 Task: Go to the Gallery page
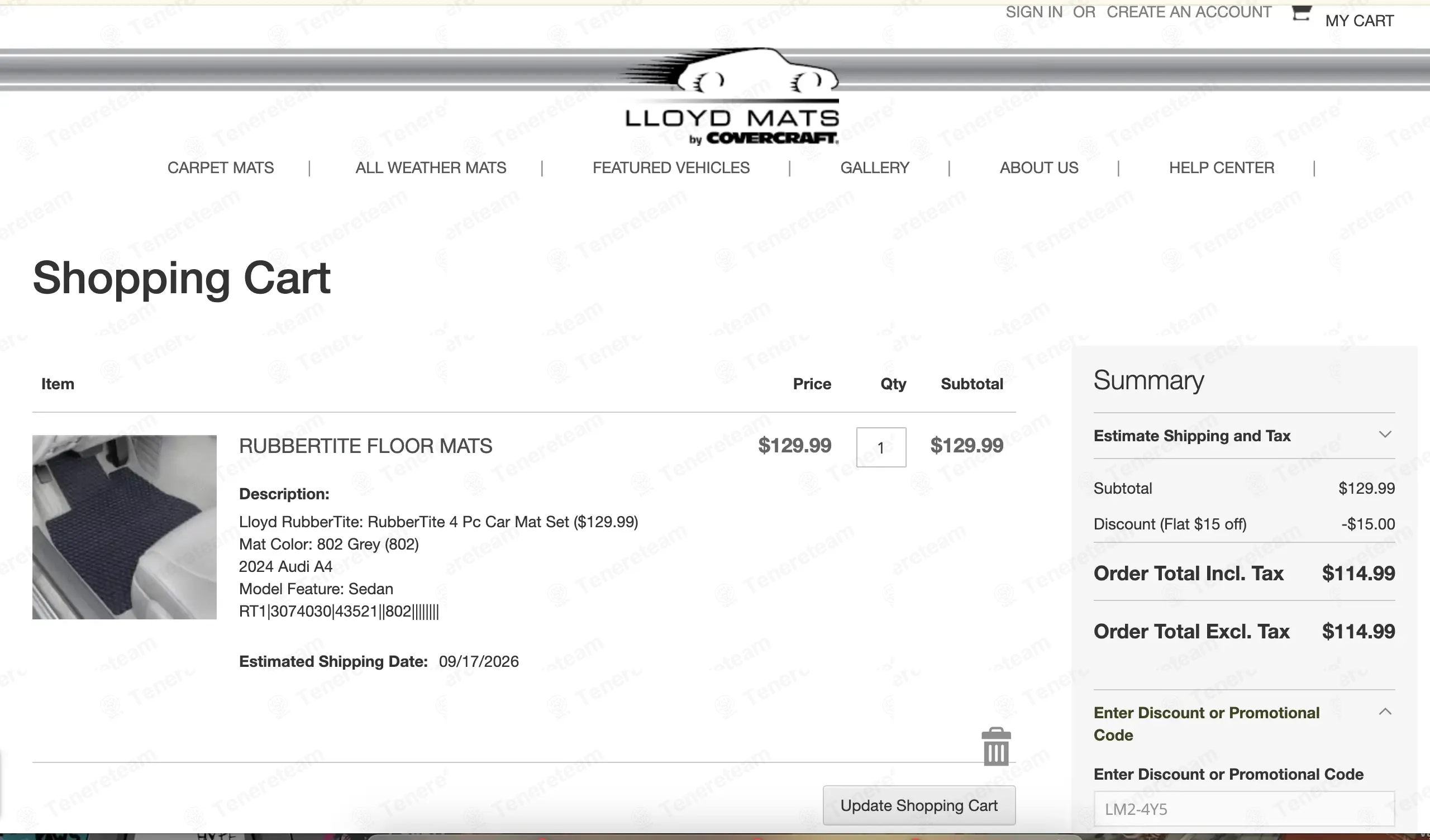tap(874, 168)
